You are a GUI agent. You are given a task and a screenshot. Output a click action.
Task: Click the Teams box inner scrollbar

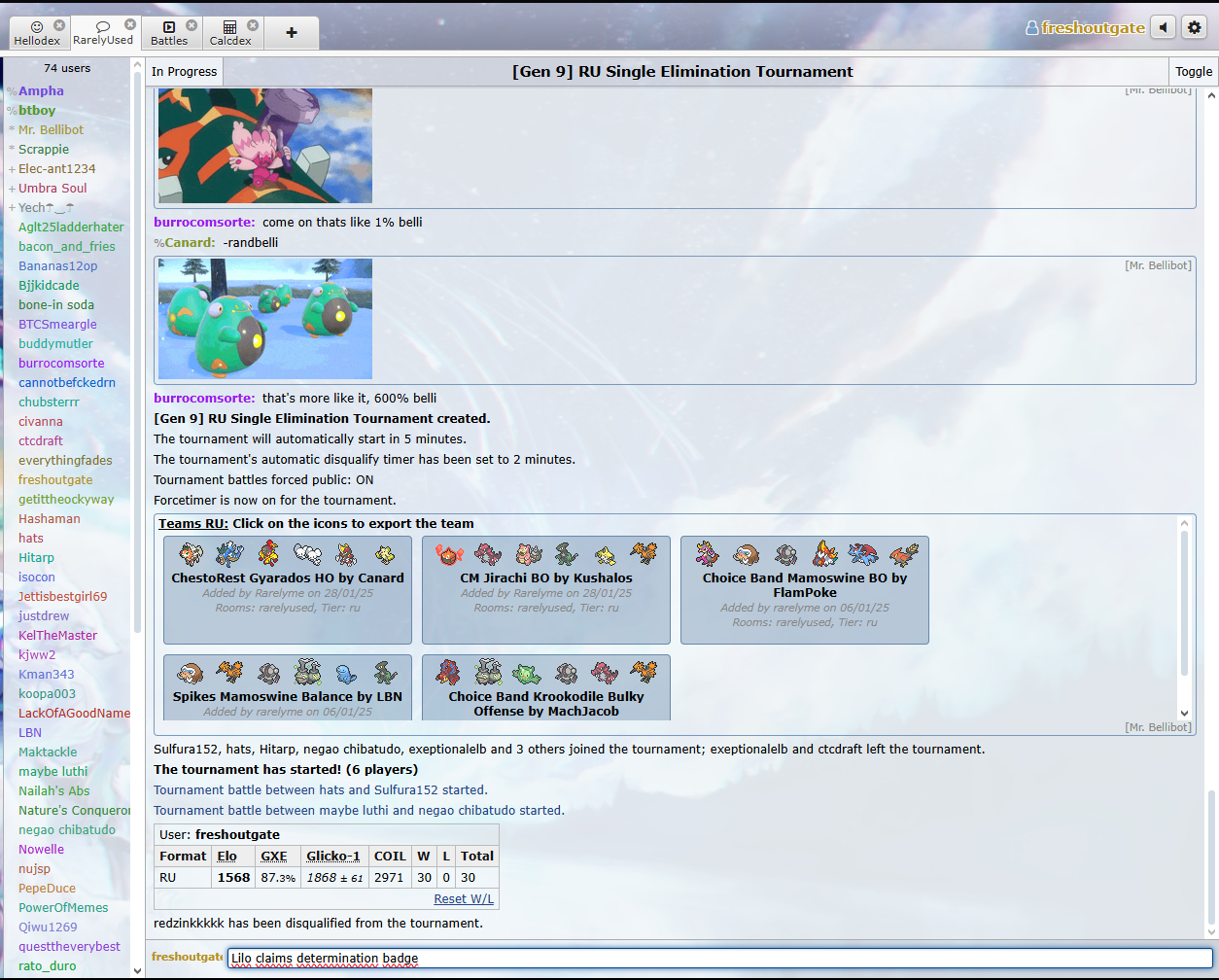tap(1184, 603)
